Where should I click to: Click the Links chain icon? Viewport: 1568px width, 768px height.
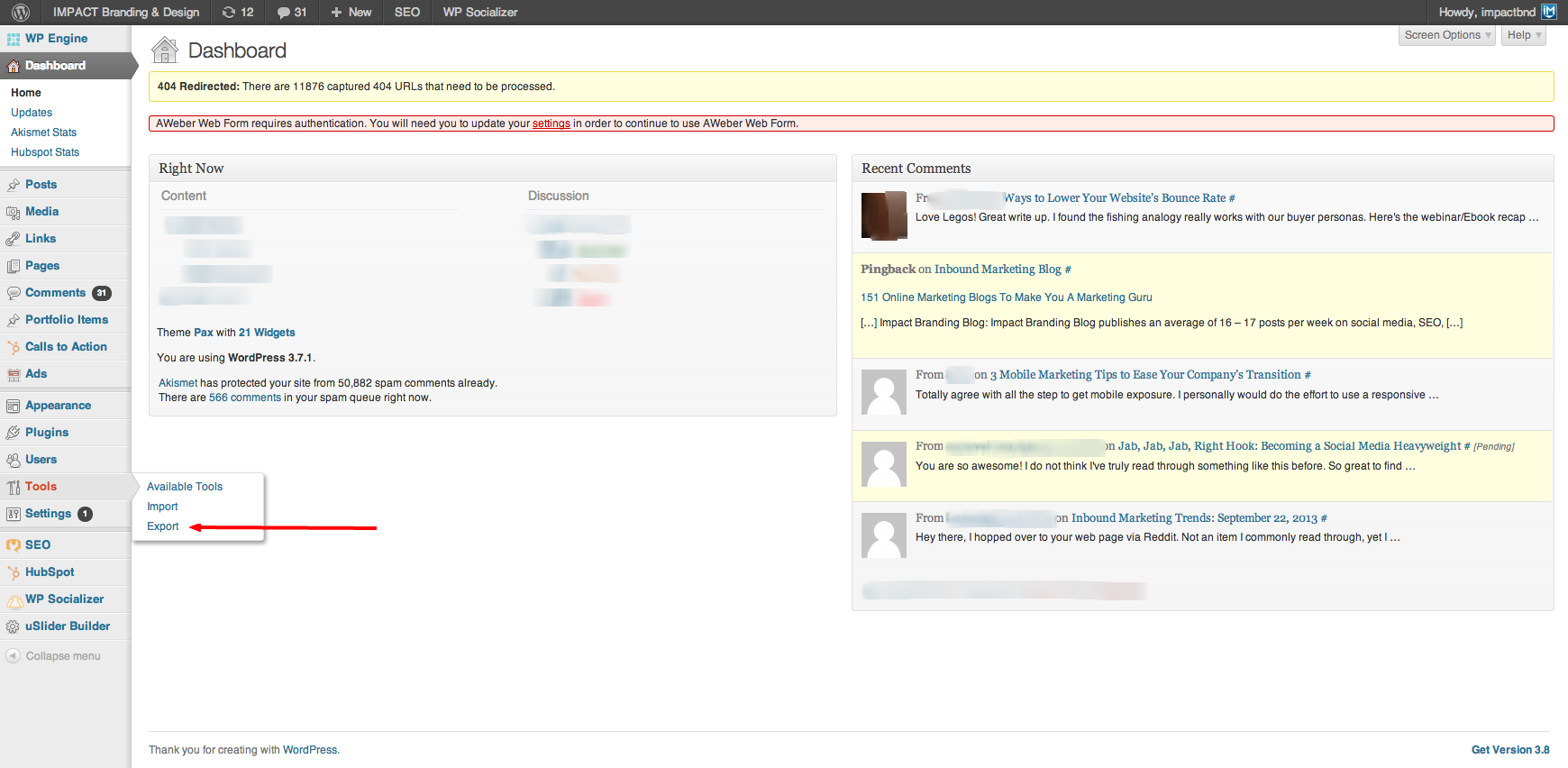tap(14, 239)
